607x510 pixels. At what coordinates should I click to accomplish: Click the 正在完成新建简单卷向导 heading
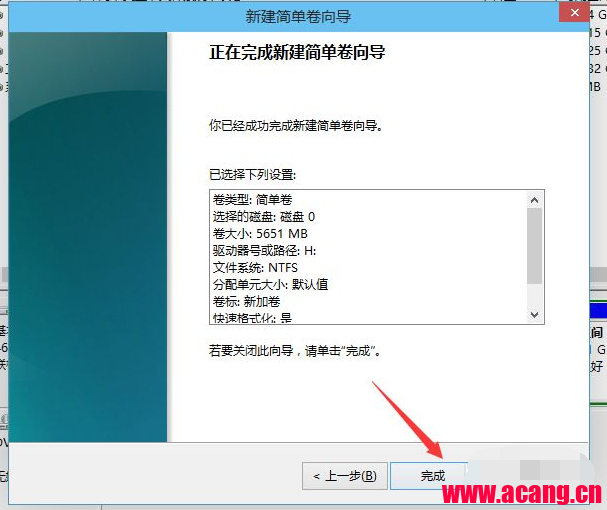[x=297, y=52]
